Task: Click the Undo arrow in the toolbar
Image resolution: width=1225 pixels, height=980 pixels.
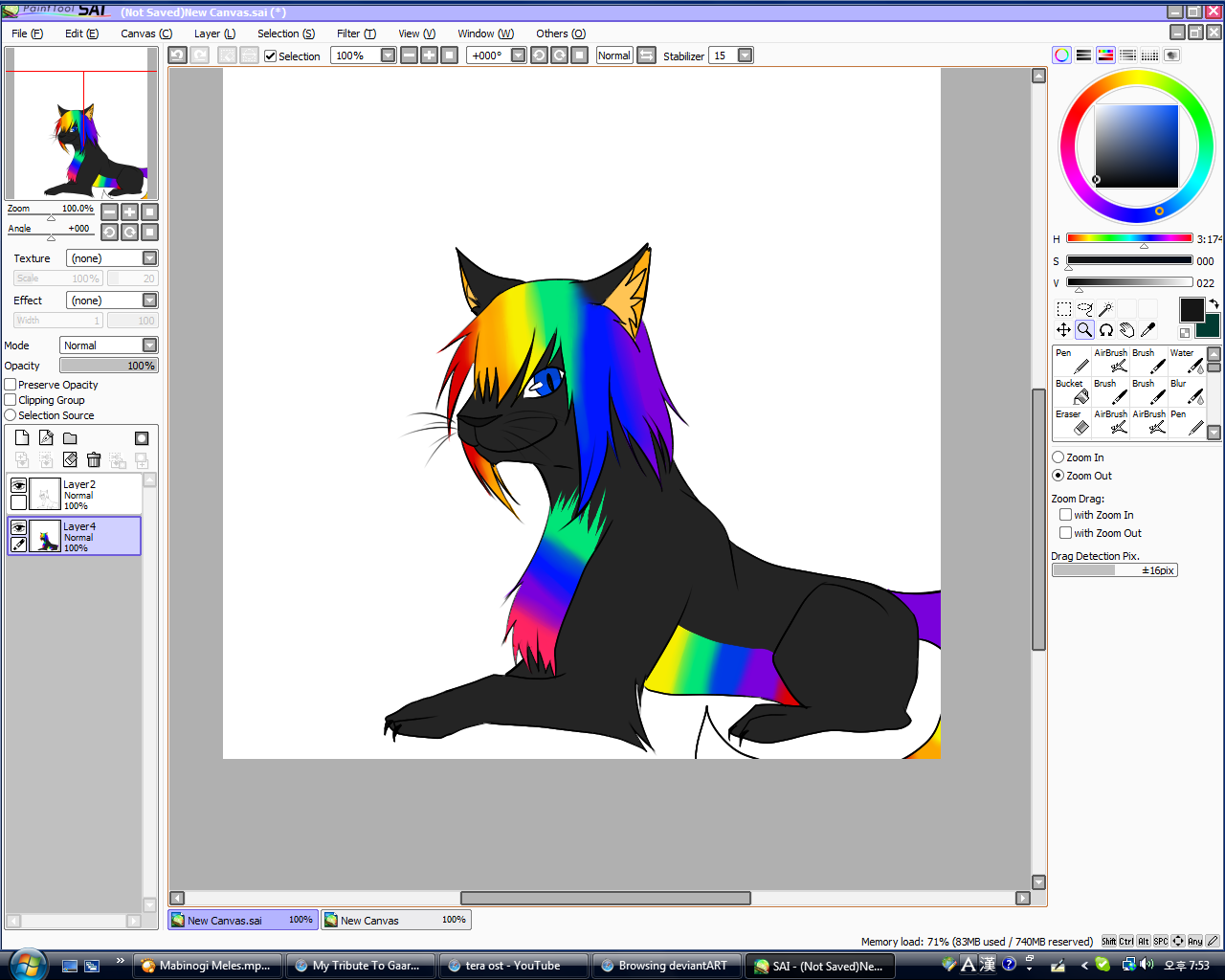Action: pyautogui.click(x=177, y=56)
